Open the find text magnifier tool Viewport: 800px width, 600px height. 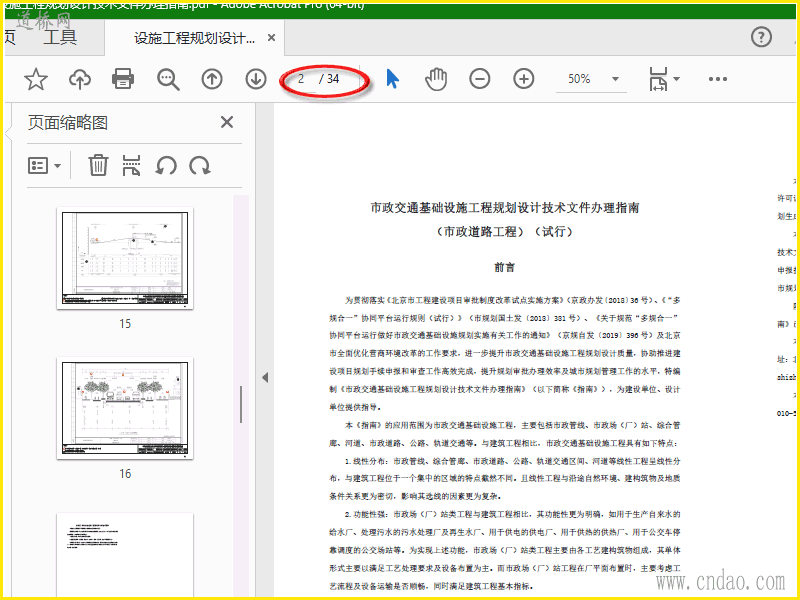[168, 80]
